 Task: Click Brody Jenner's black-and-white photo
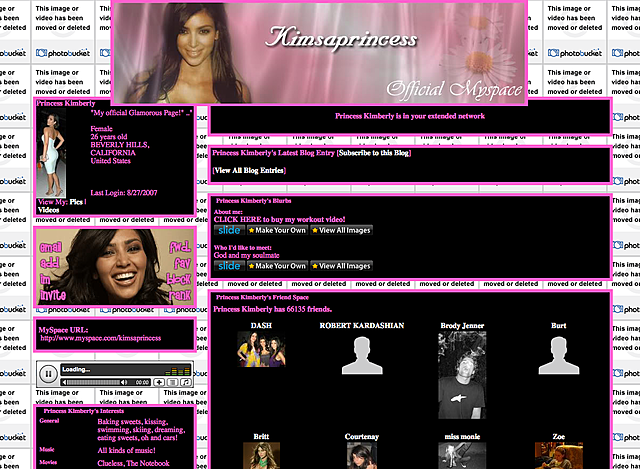click(462, 375)
